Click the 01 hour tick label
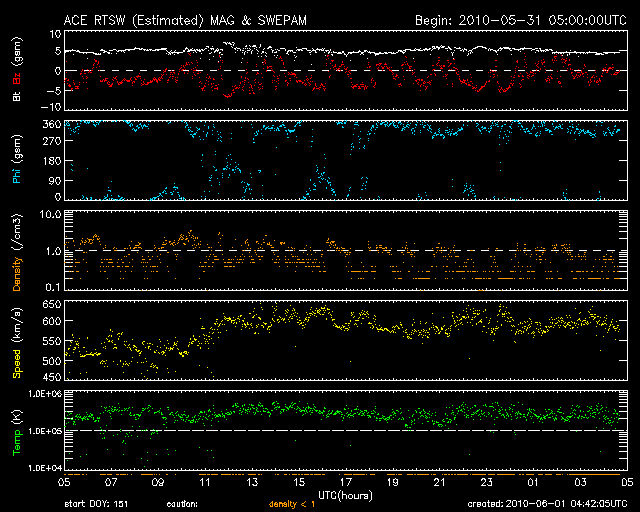Viewport: 640px width, 512px height. click(533, 482)
